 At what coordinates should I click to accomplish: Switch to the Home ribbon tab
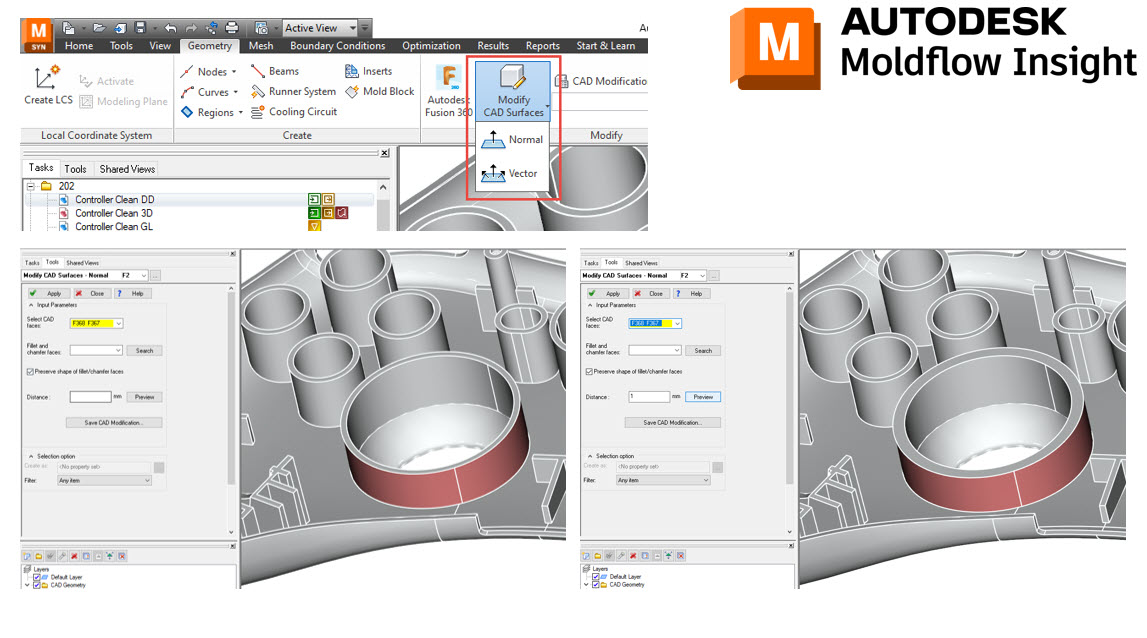tap(79, 45)
